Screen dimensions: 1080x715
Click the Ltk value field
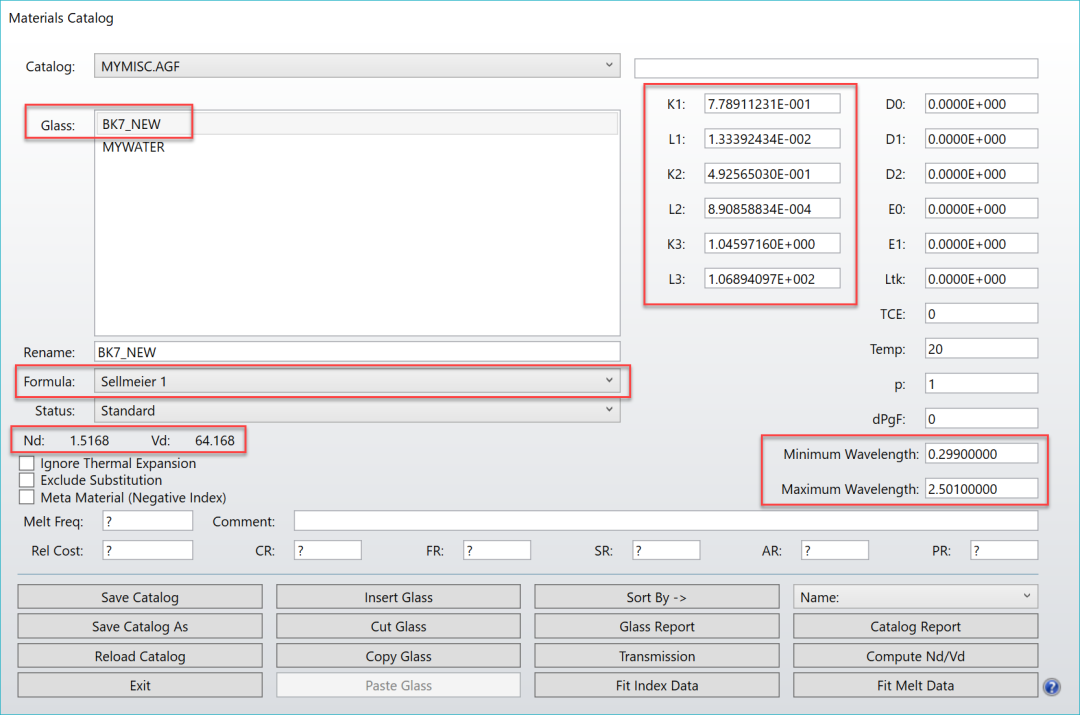pyautogui.click(x=981, y=279)
